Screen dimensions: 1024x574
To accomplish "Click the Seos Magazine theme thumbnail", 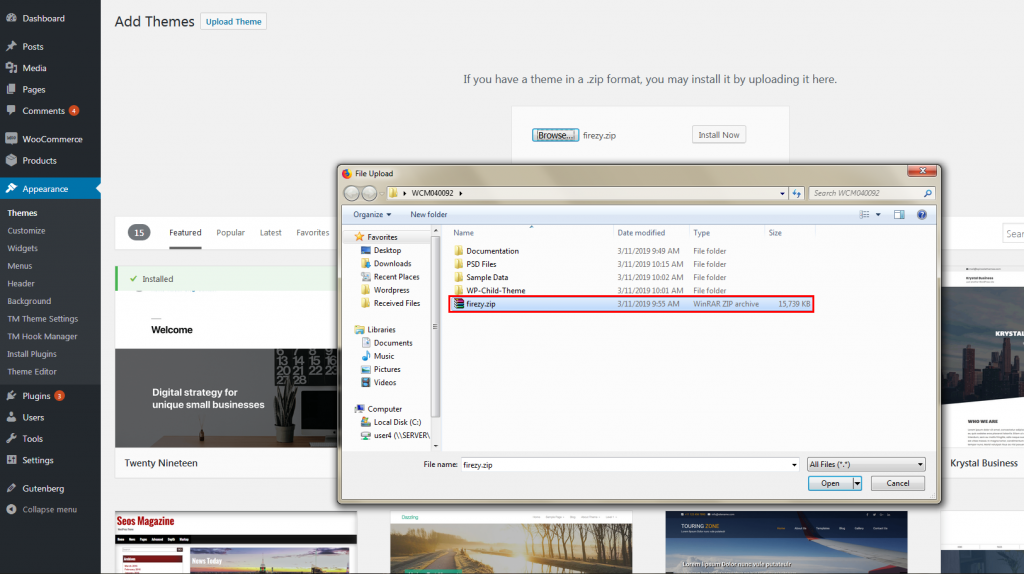I will (236, 543).
